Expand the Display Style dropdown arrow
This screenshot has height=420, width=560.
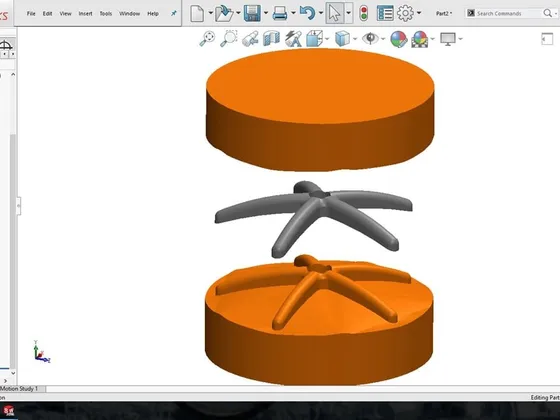point(355,39)
